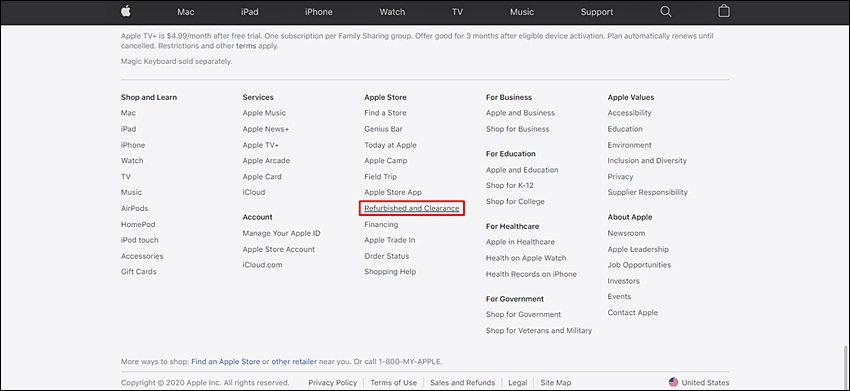This screenshot has height=391, width=850.
Task: Click Apple Music under Services
Action: pos(264,113)
